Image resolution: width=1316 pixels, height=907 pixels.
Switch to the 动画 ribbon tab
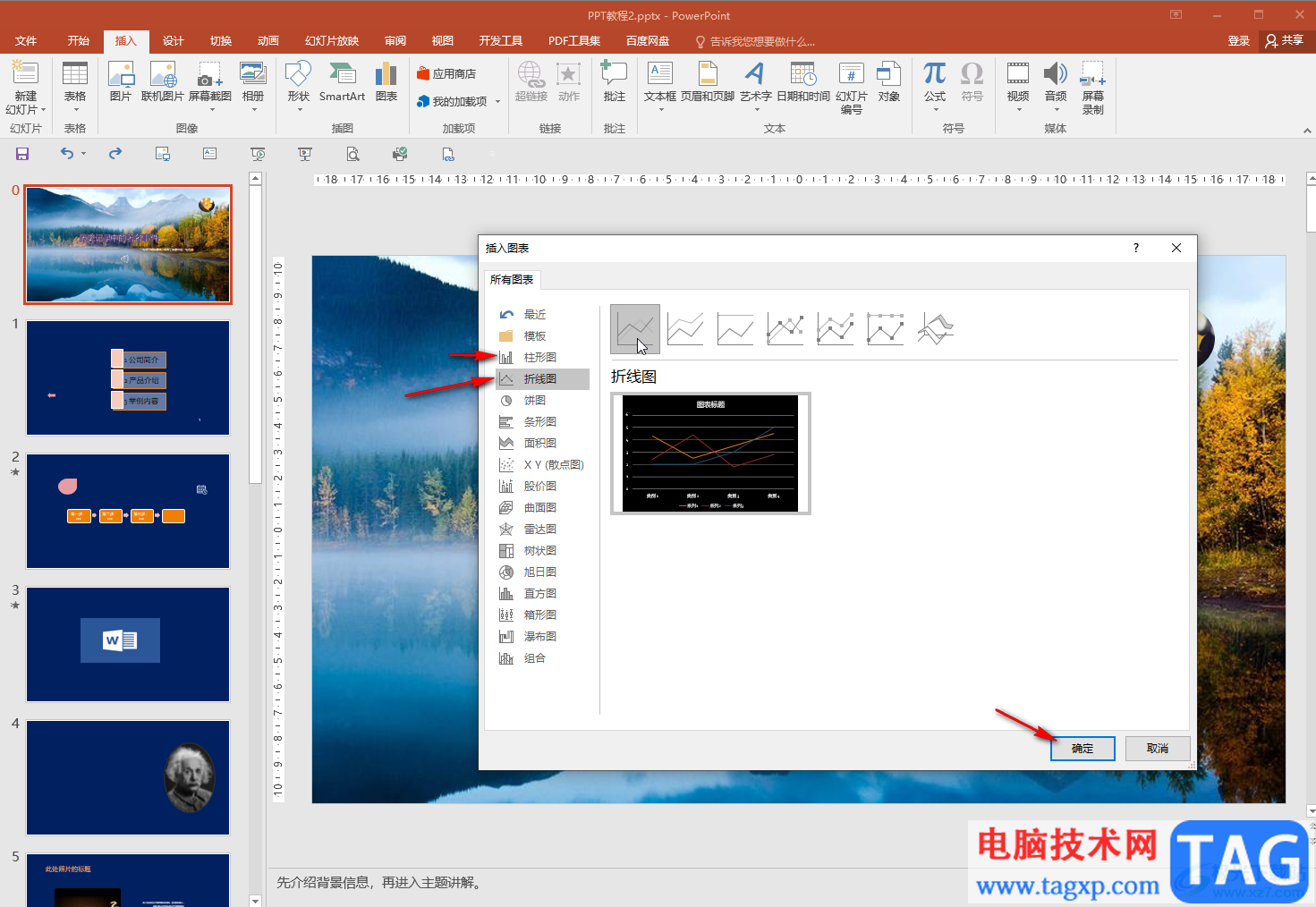(x=267, y=41)
